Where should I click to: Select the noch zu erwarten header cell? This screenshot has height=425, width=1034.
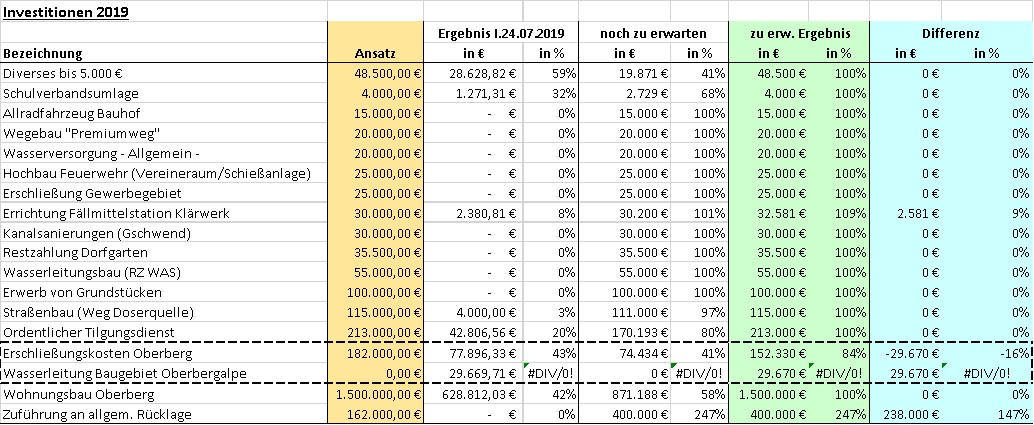[x=653, y=33]
